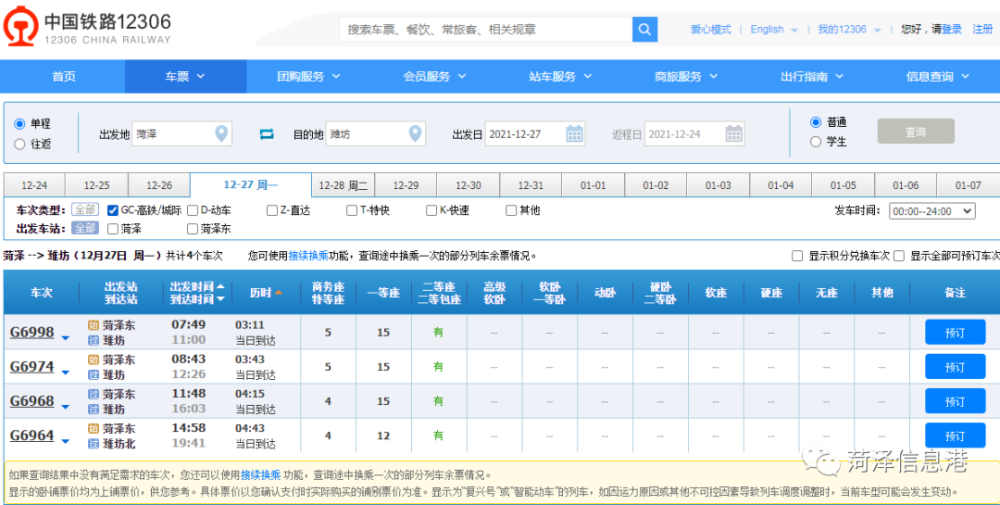Screen dimensions: 1000x505
Task: Sort by duration 历时 arrow
Action: tap(278, 293)
